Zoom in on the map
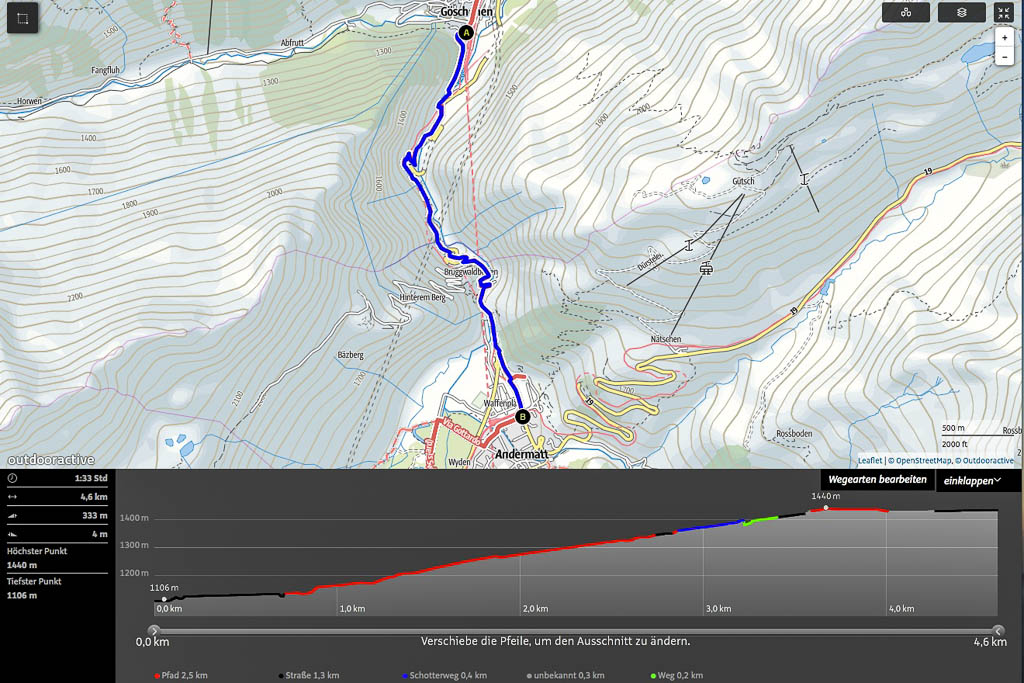Viewport: 1024px width, 683px height. 1004,38
